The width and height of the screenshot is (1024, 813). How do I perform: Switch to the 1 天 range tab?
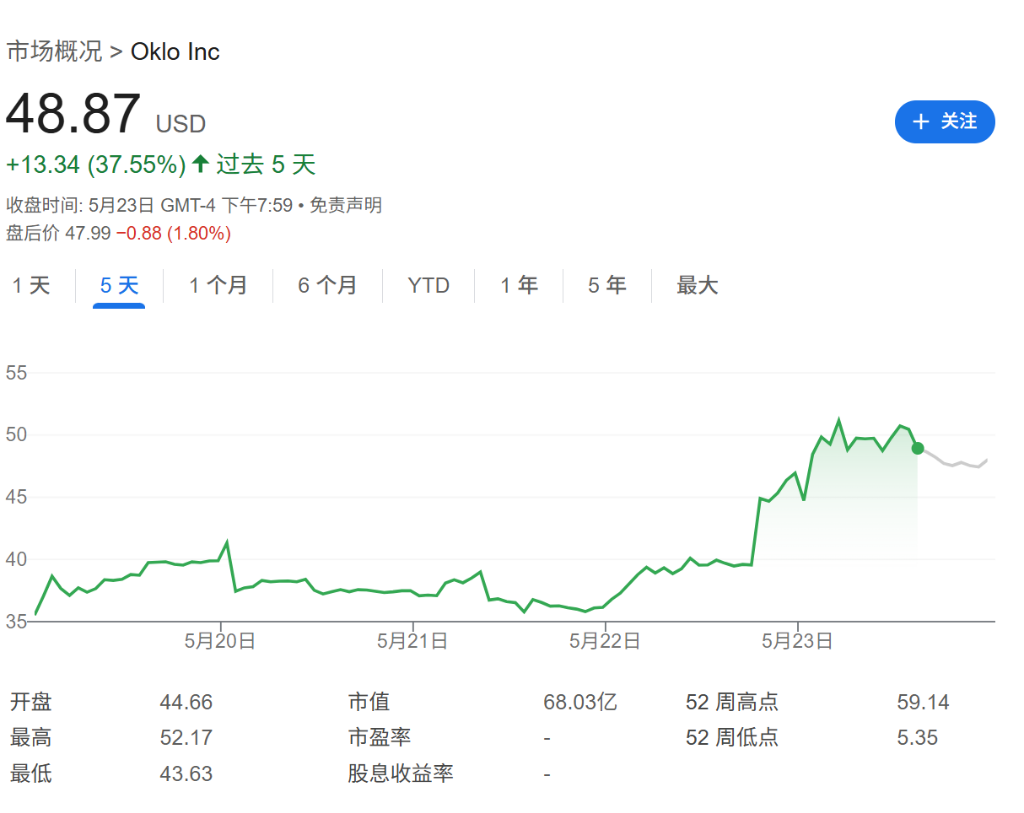(x=31, y=286)
